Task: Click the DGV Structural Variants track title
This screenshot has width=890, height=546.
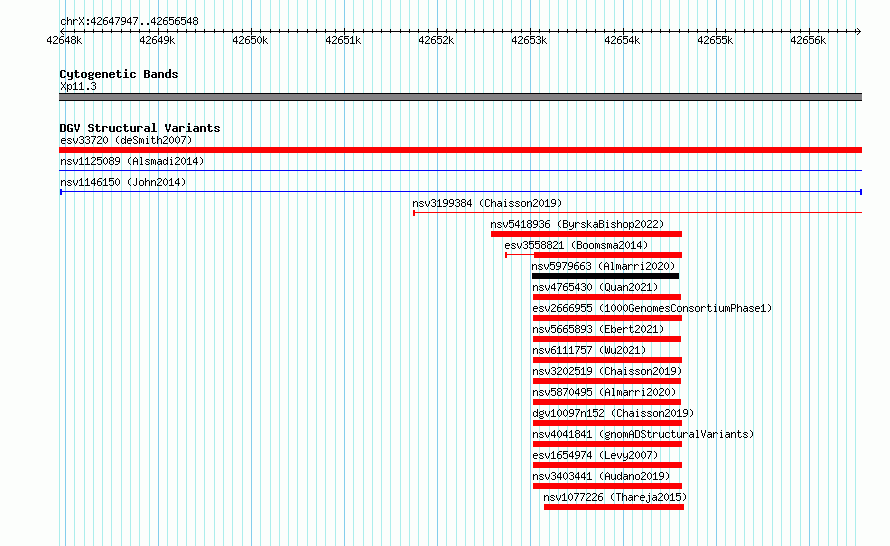Action: point(140,128)
